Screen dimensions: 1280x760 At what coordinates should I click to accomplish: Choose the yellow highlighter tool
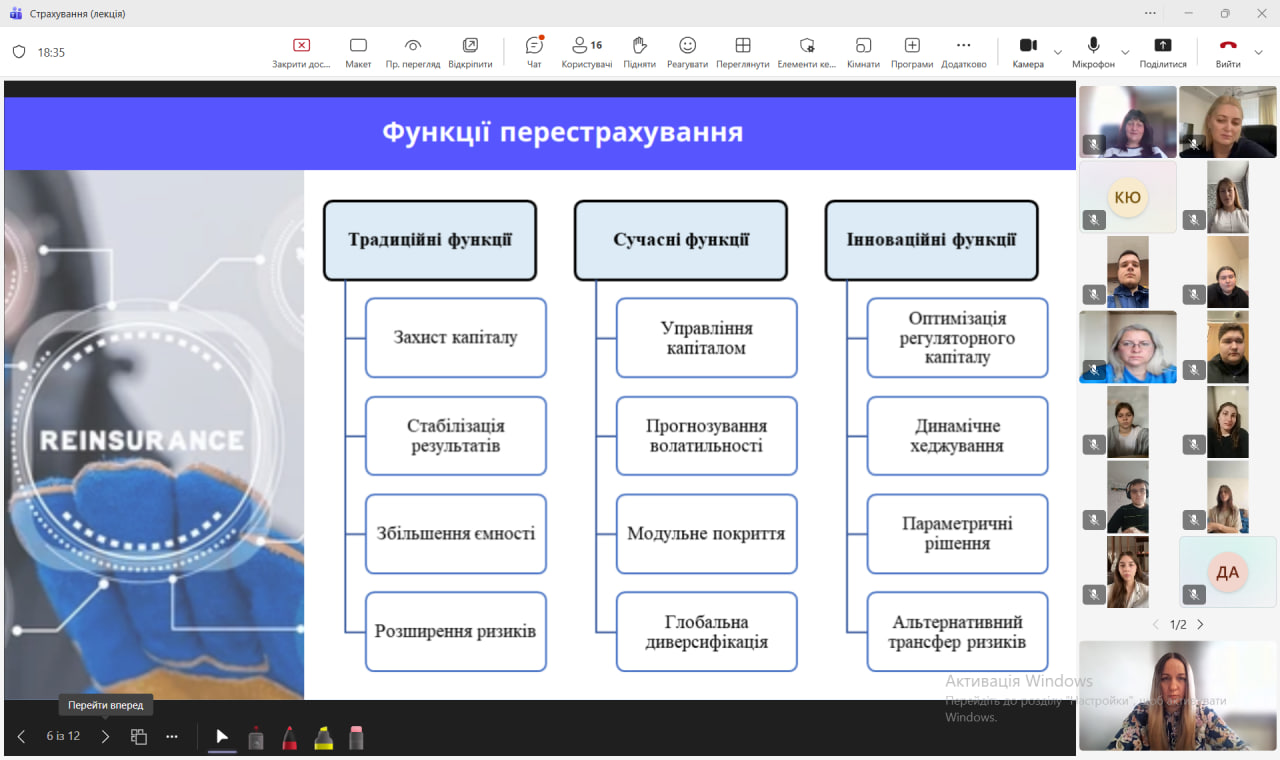pyautogui.click(x=323, y=738)
